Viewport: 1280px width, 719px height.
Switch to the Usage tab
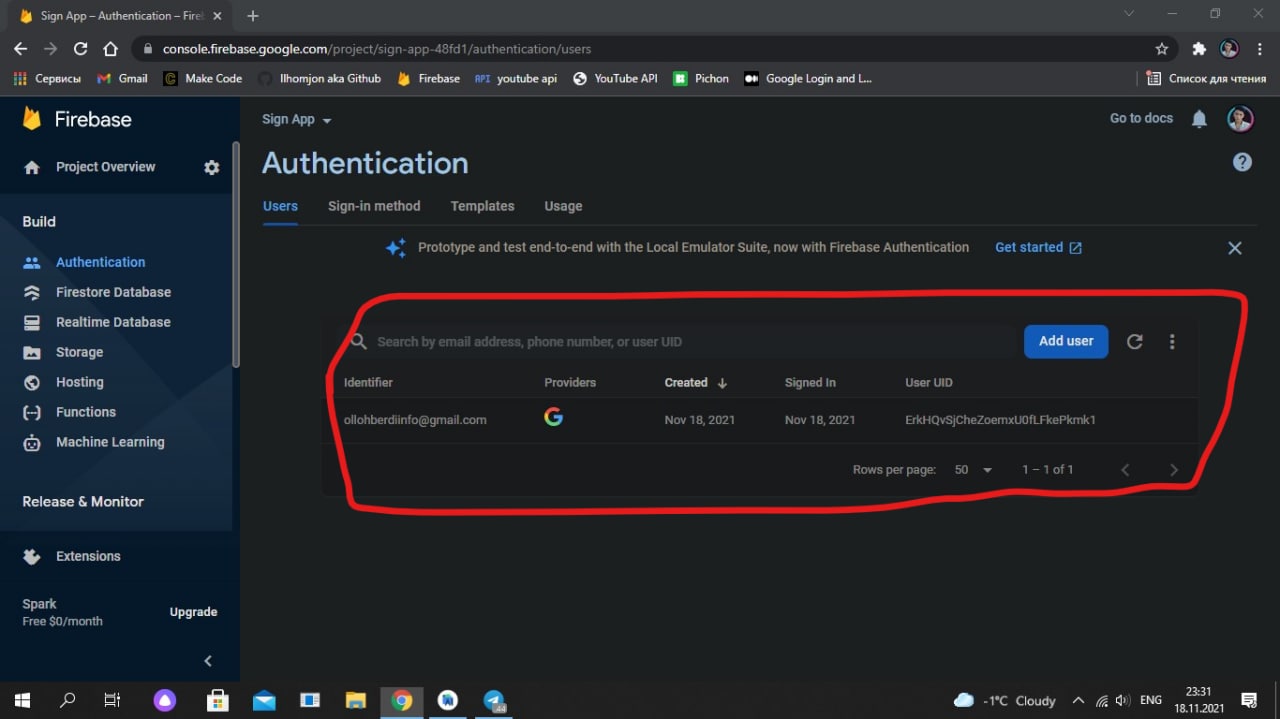point(563,206)
